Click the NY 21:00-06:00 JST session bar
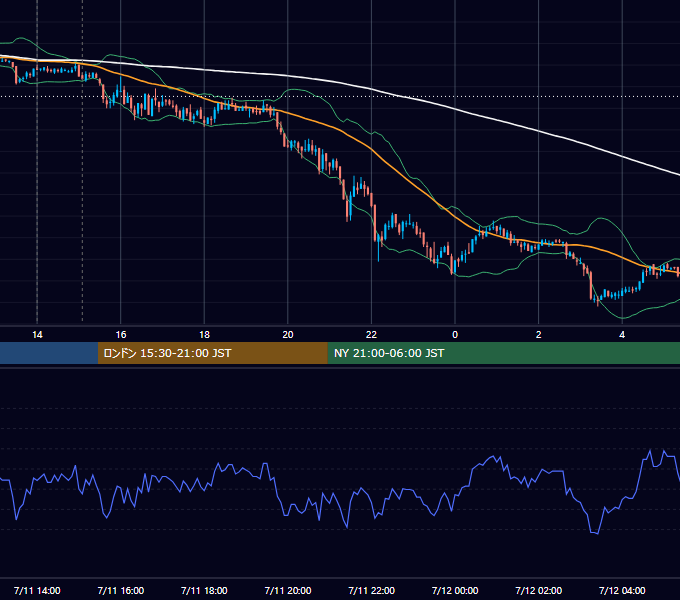Viewport: 680px width, 600px height. [x=503, y=353]
